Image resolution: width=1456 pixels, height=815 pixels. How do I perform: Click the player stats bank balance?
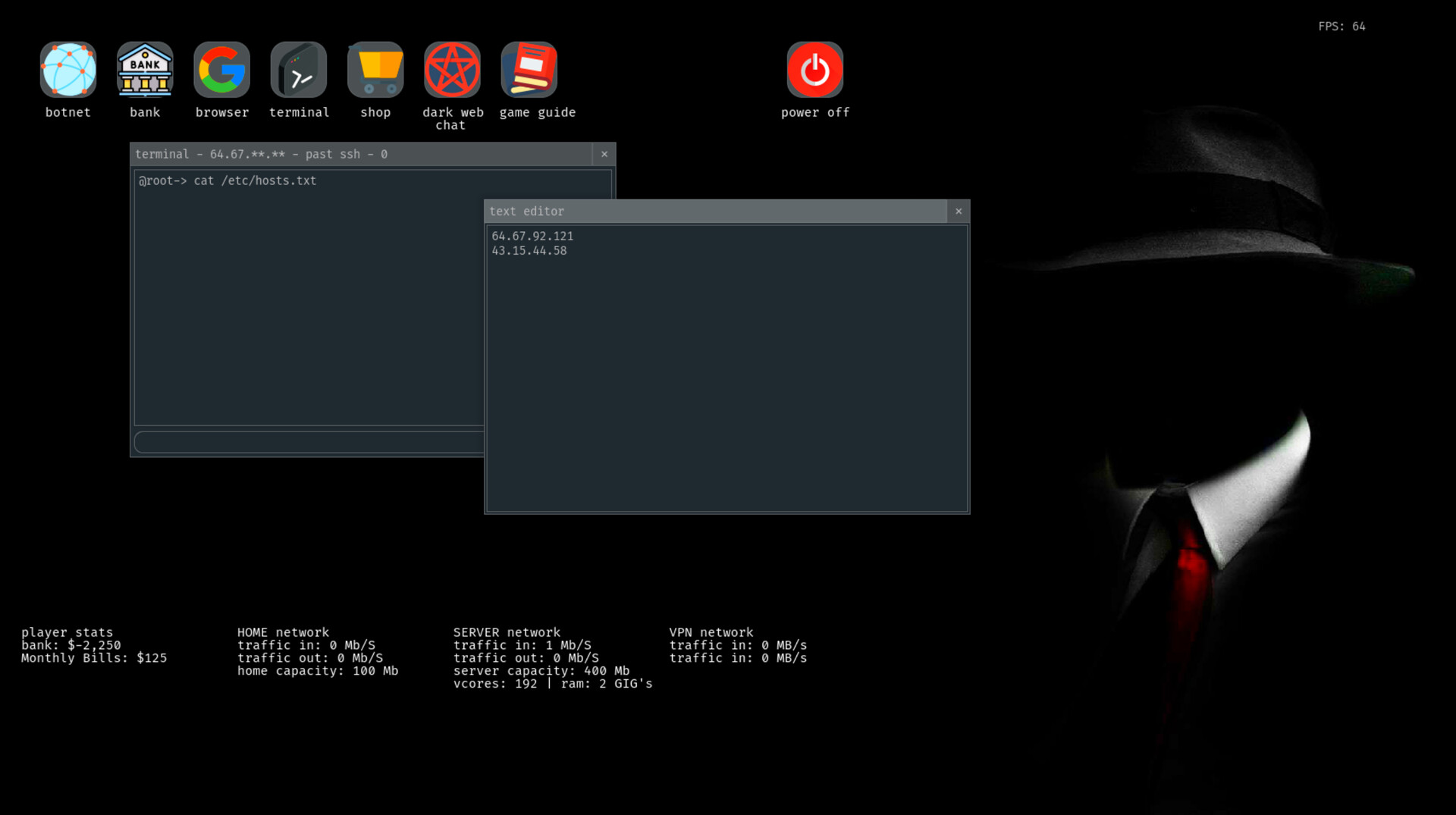[71, 644]
